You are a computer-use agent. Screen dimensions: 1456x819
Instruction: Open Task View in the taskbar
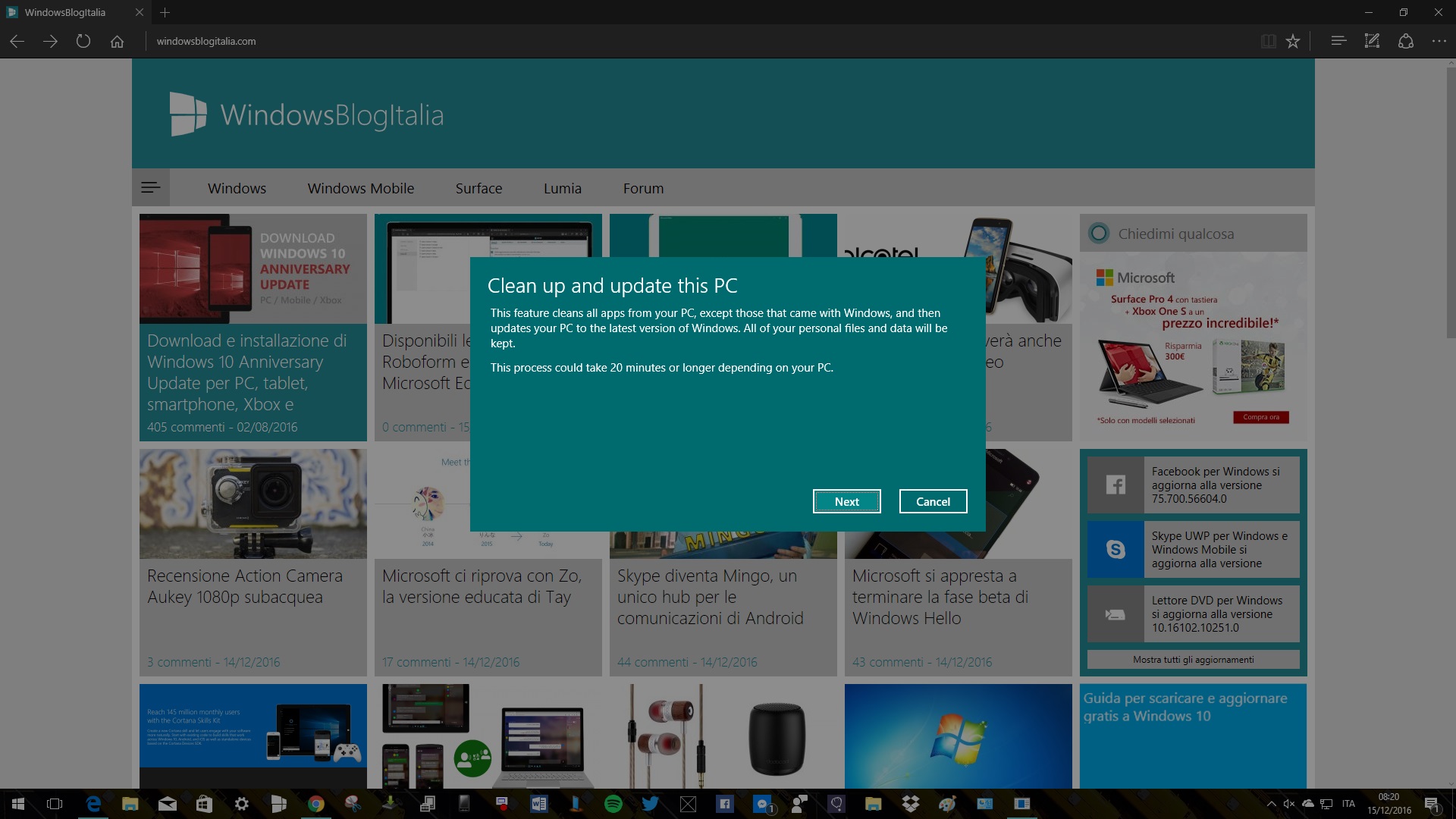coord(55,804)
